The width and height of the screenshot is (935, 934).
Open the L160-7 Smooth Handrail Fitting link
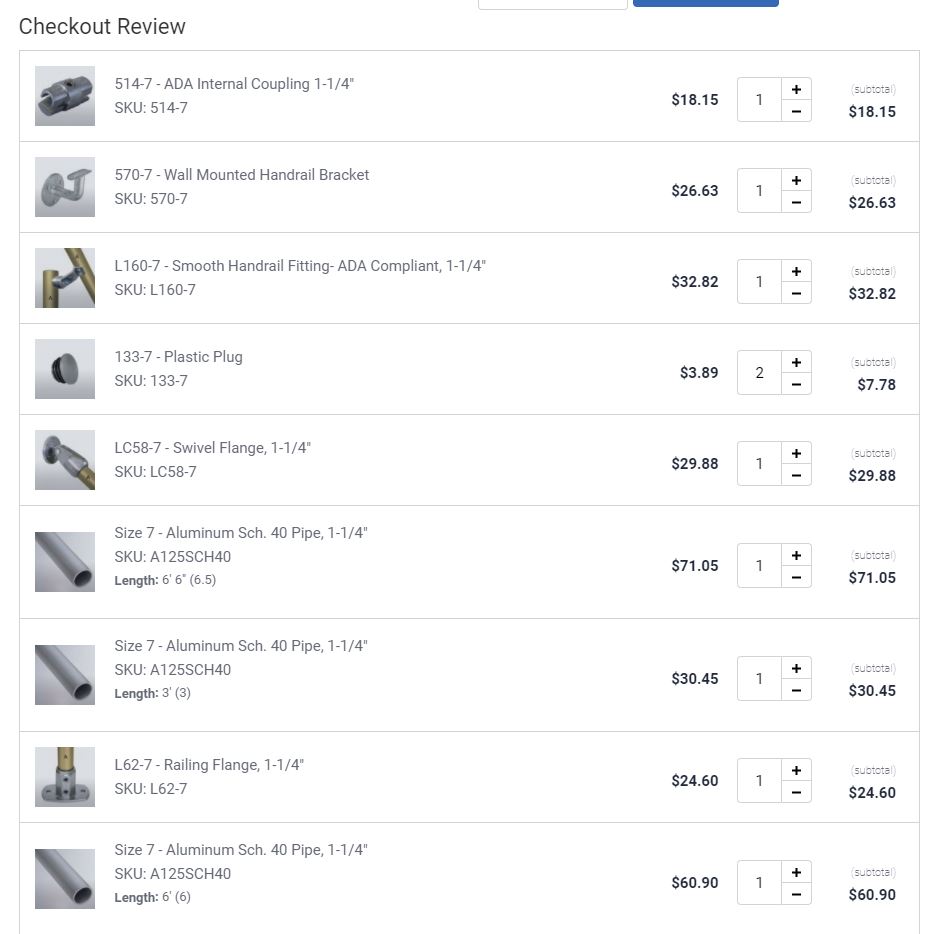[300, 266]
